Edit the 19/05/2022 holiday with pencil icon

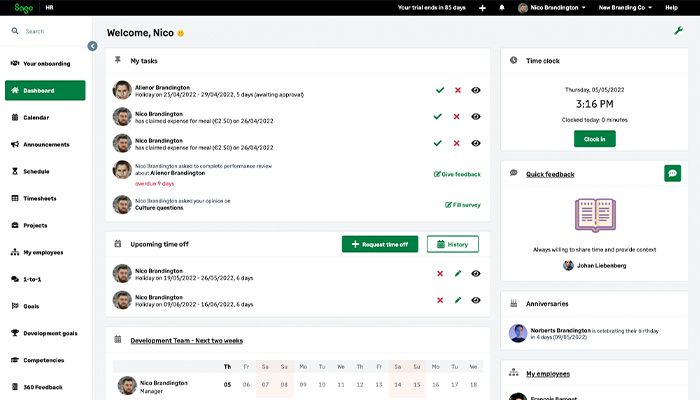point(458,273)
